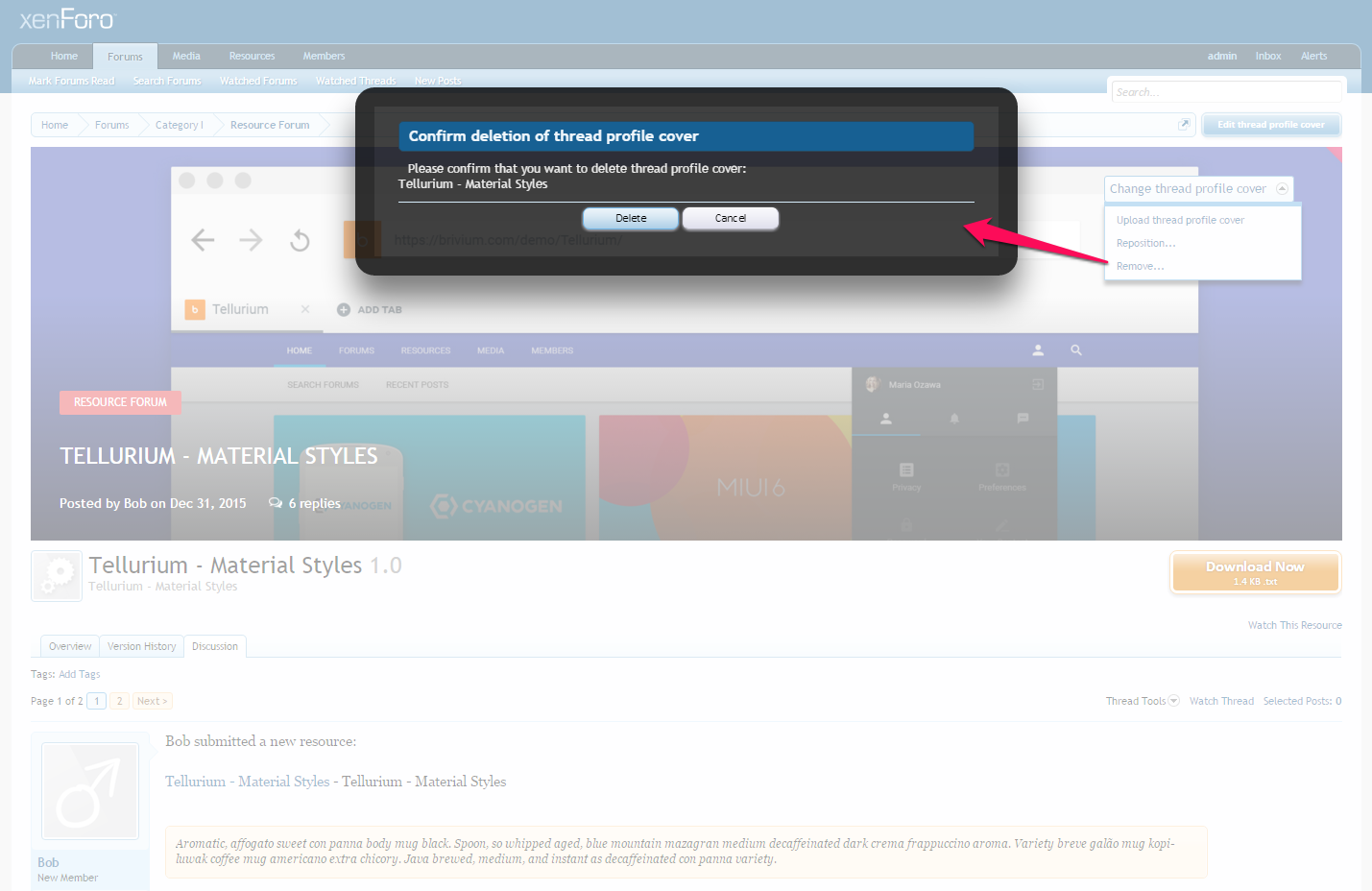Screen dimensions: 1372x891
Task: Open the Resources navigation tab
Action: (252, 56)
